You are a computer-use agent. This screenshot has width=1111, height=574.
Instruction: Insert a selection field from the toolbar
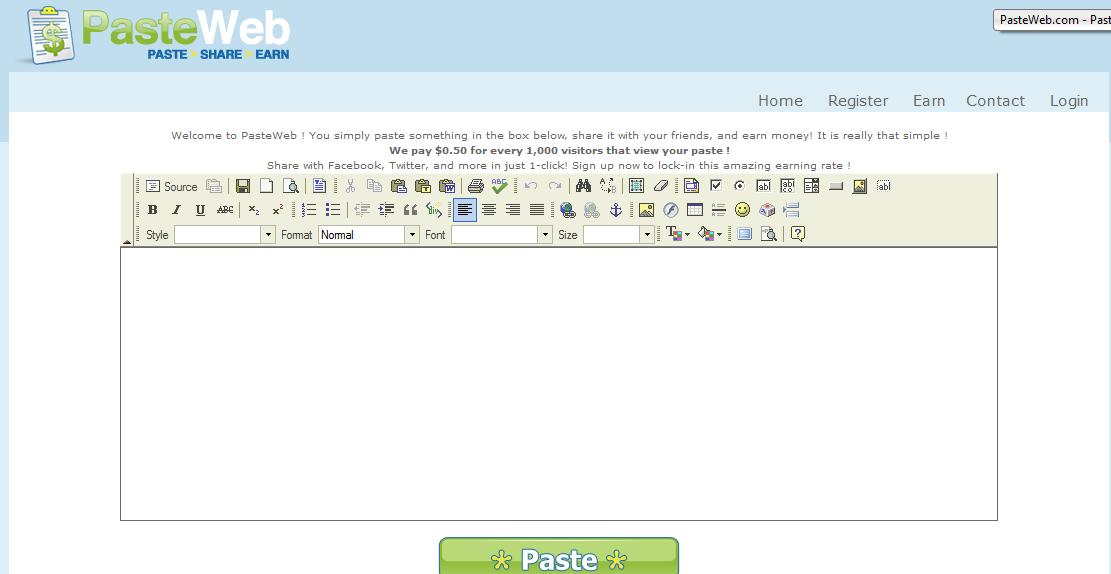(x=811, y=186)
